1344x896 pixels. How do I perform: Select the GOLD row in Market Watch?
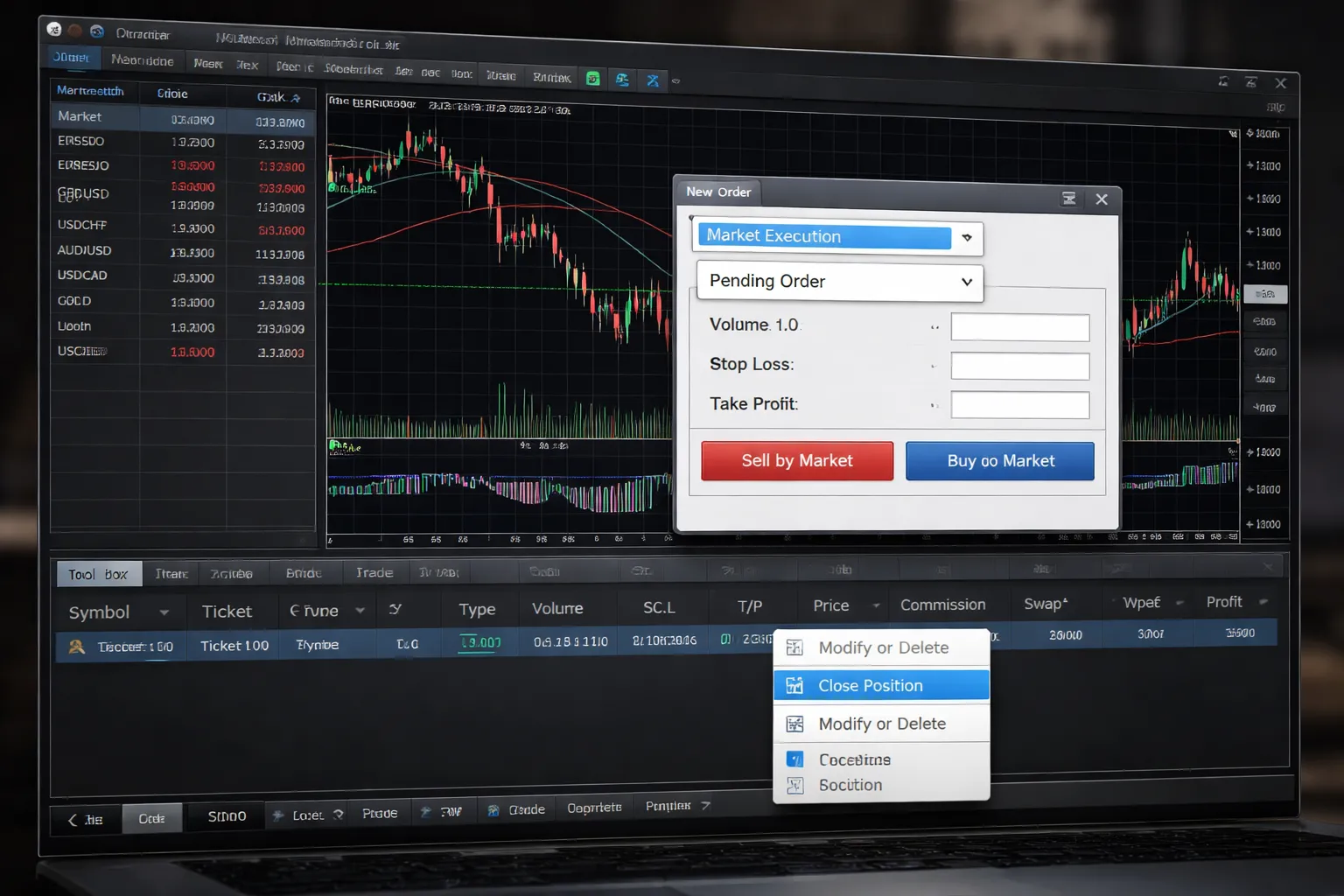point(182,302)
